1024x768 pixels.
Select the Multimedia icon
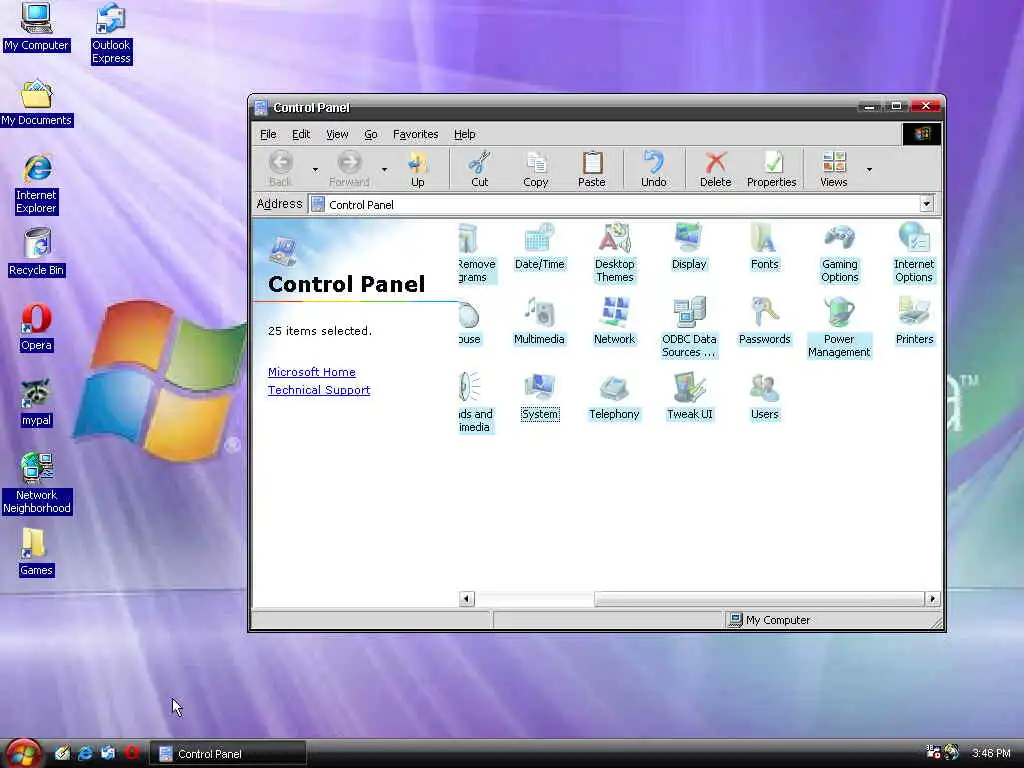539,321
